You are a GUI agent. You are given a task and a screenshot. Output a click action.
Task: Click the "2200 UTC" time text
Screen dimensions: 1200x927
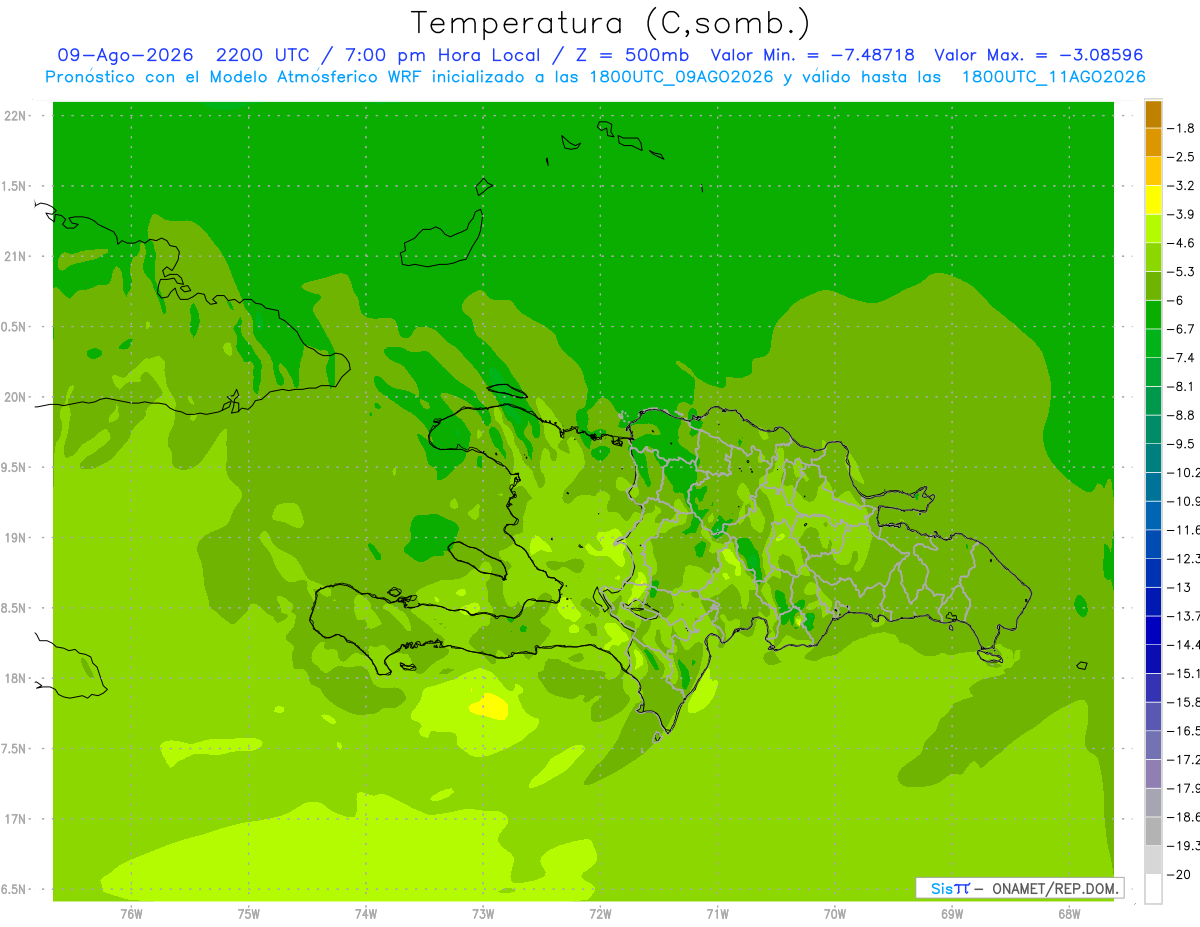262,55
